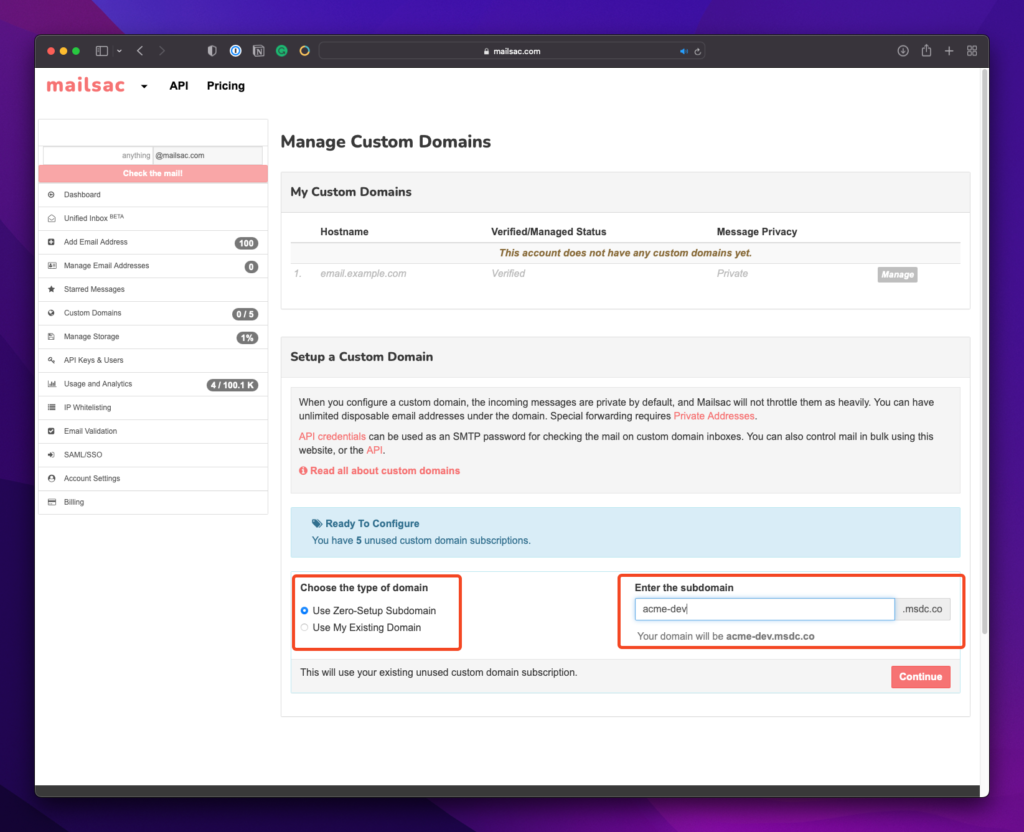Open the IP Whitelisting list icon
The width and height of the screenshot is (1024, 832).
click(52, 408)
